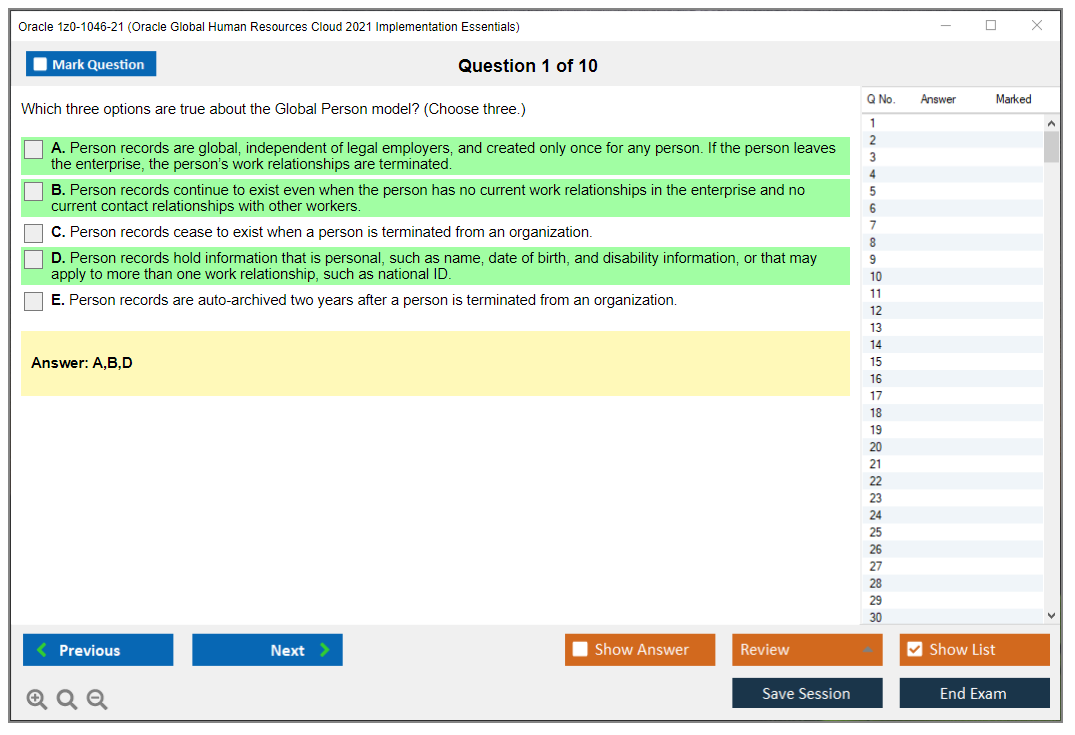Viewport: 1075px width, 735px height.
Task: Select question 3 in the list
Action: point(952,158)
